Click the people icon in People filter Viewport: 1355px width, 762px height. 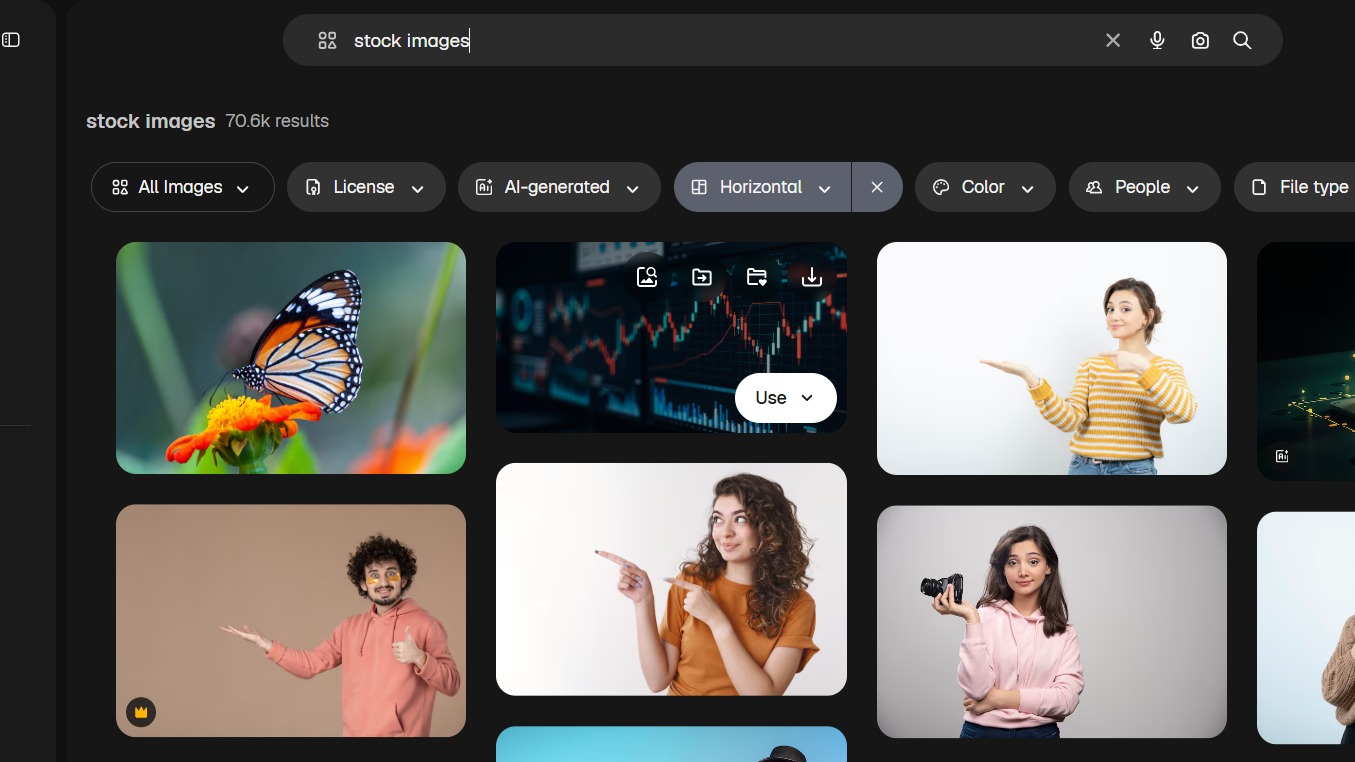pos(1094,187)
